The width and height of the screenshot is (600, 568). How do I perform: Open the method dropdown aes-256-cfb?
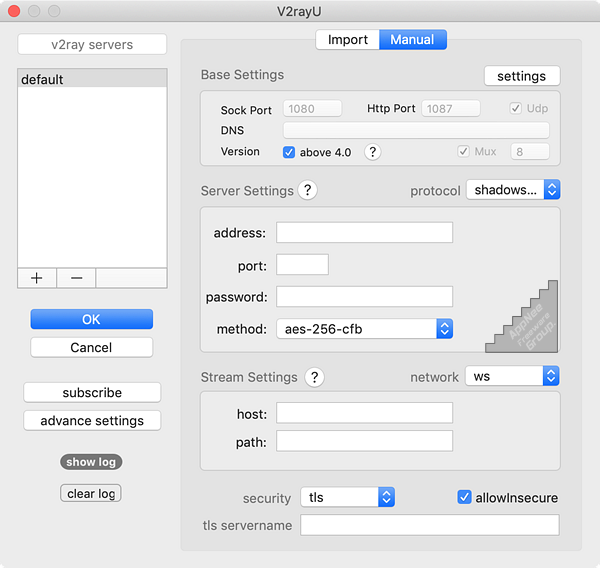pyautogui.click(x=365, y=329)
